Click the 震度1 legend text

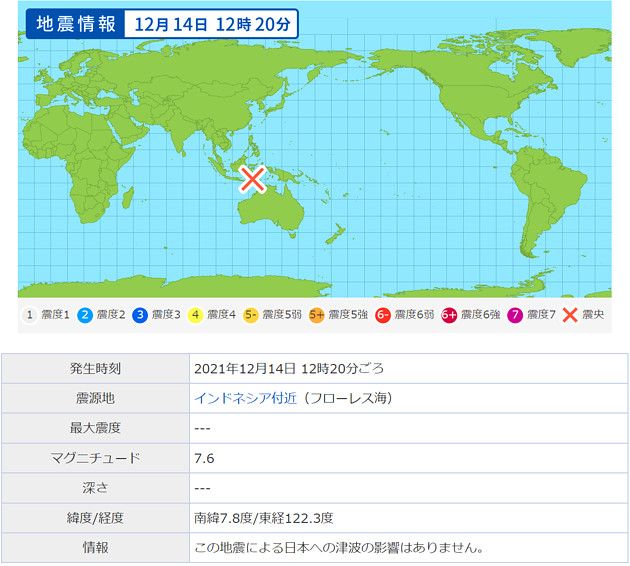(x=55, y=315)
